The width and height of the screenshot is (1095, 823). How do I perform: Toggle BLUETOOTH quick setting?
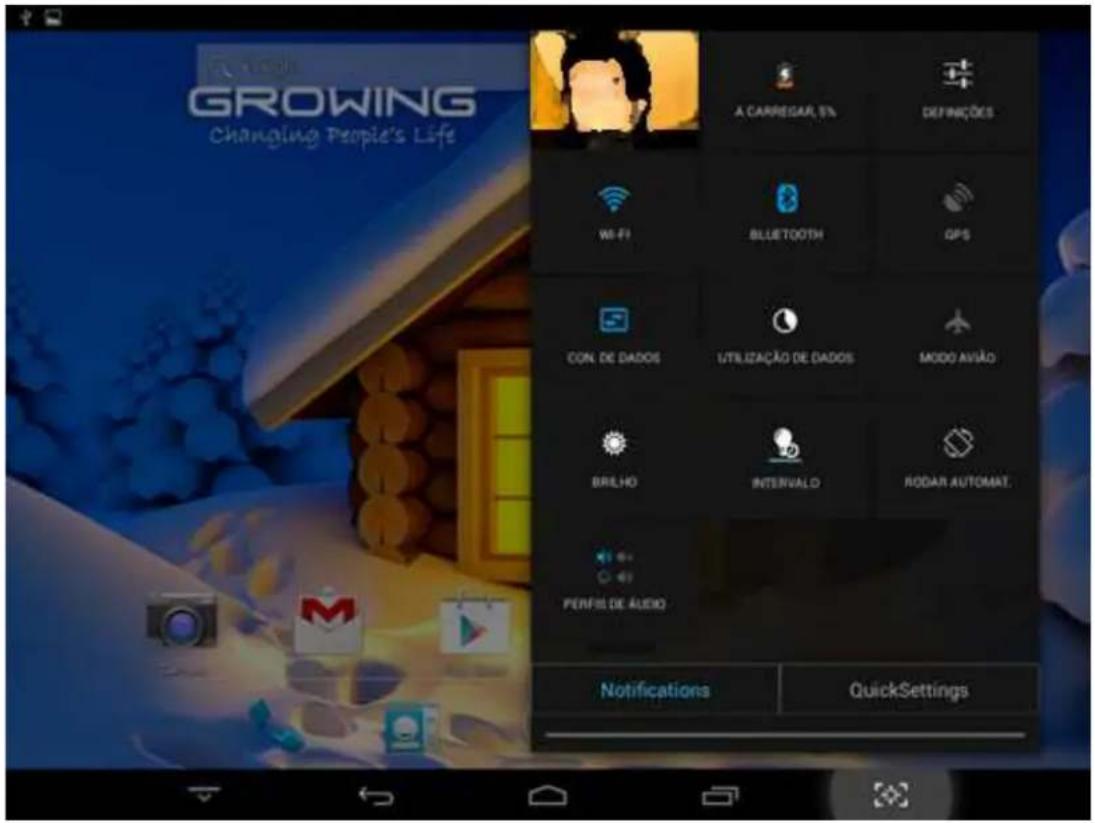786,212
